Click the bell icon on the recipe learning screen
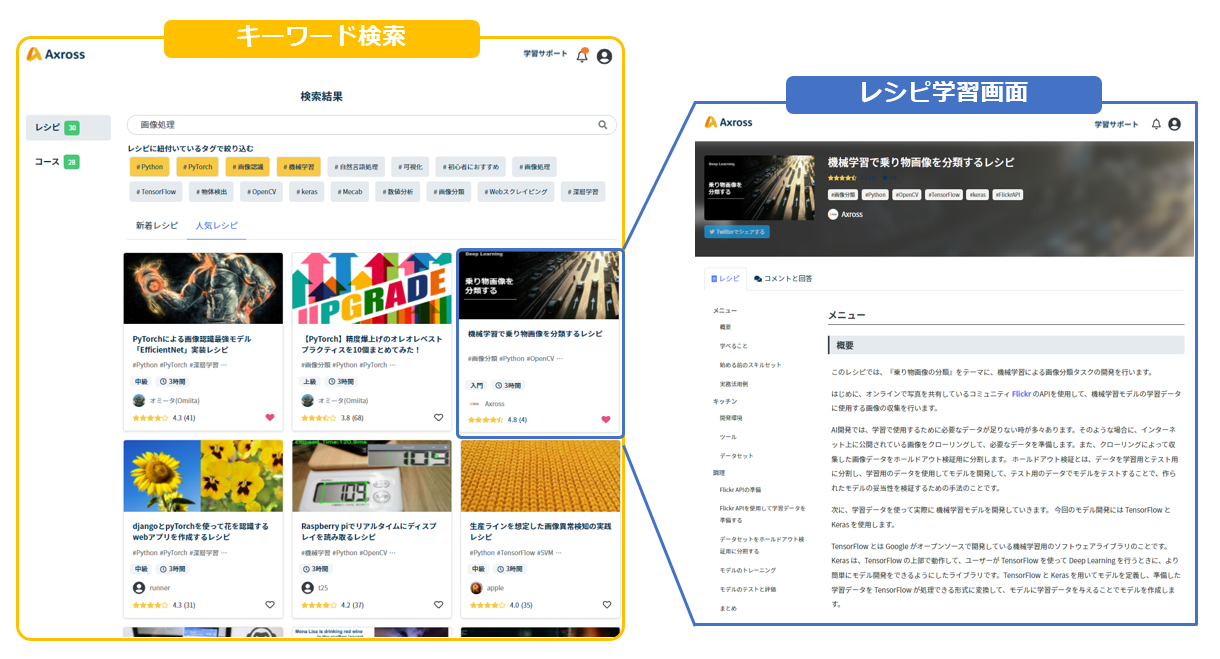1220x659 pixels. point(1156,123)
